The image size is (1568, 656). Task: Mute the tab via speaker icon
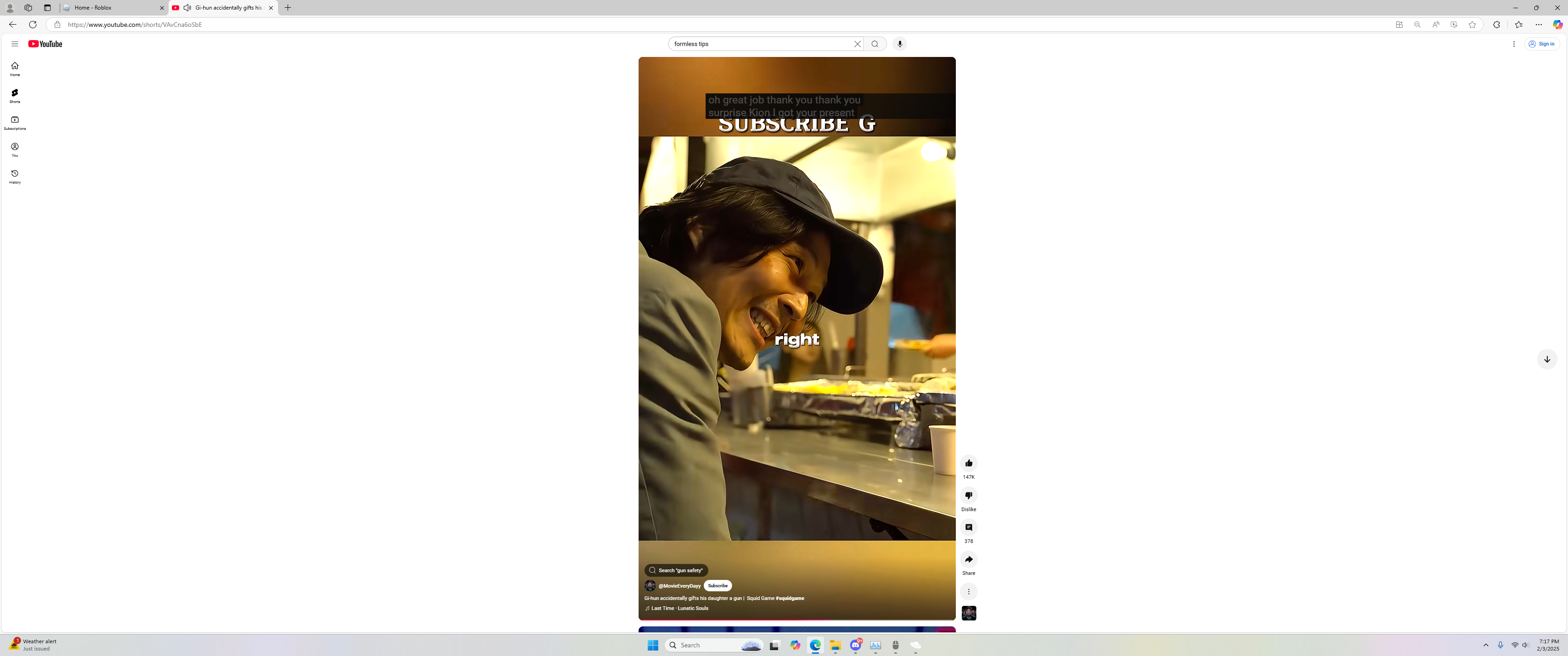pos(187,8)
